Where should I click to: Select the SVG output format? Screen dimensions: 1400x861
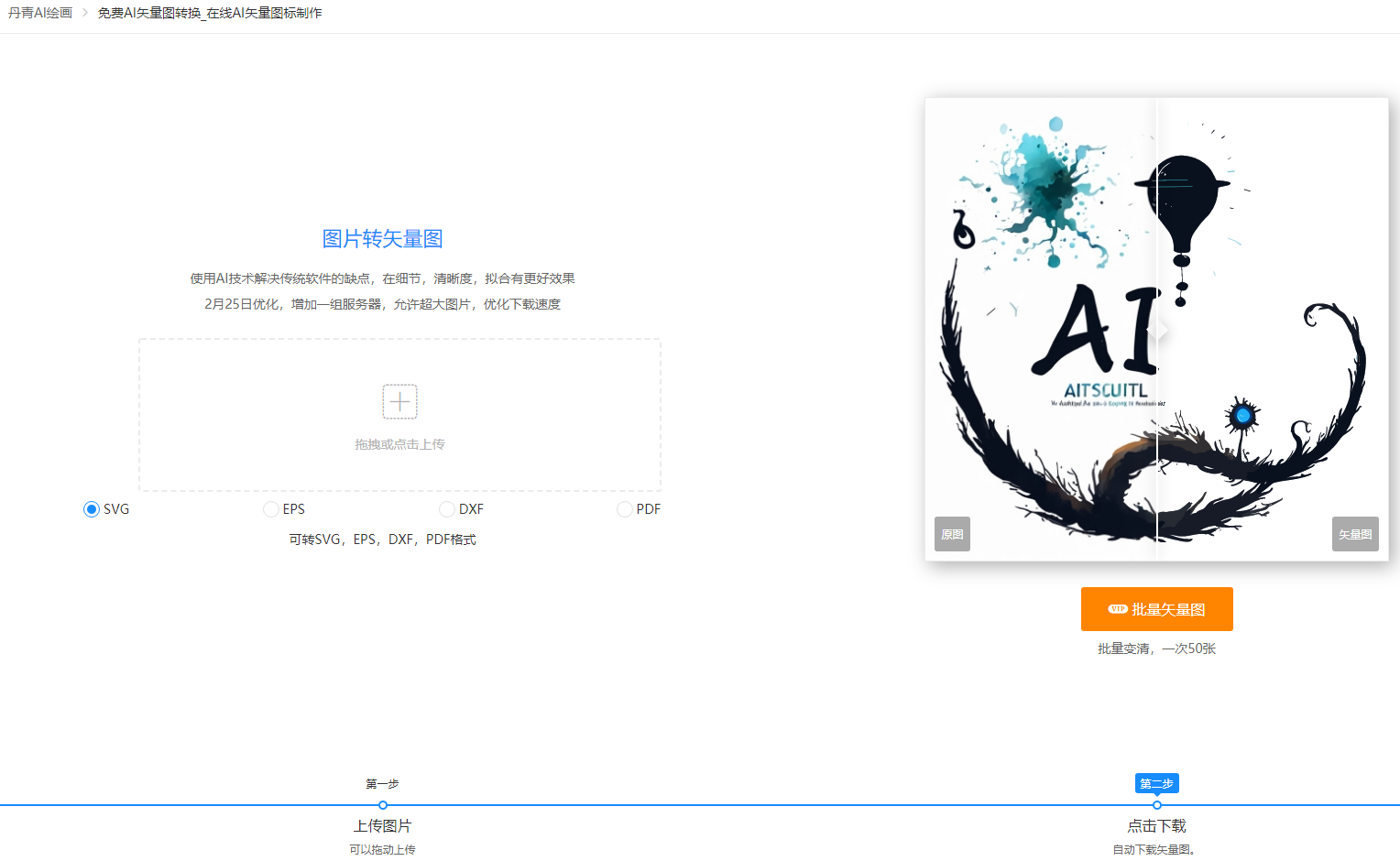(x=92, y=509)
